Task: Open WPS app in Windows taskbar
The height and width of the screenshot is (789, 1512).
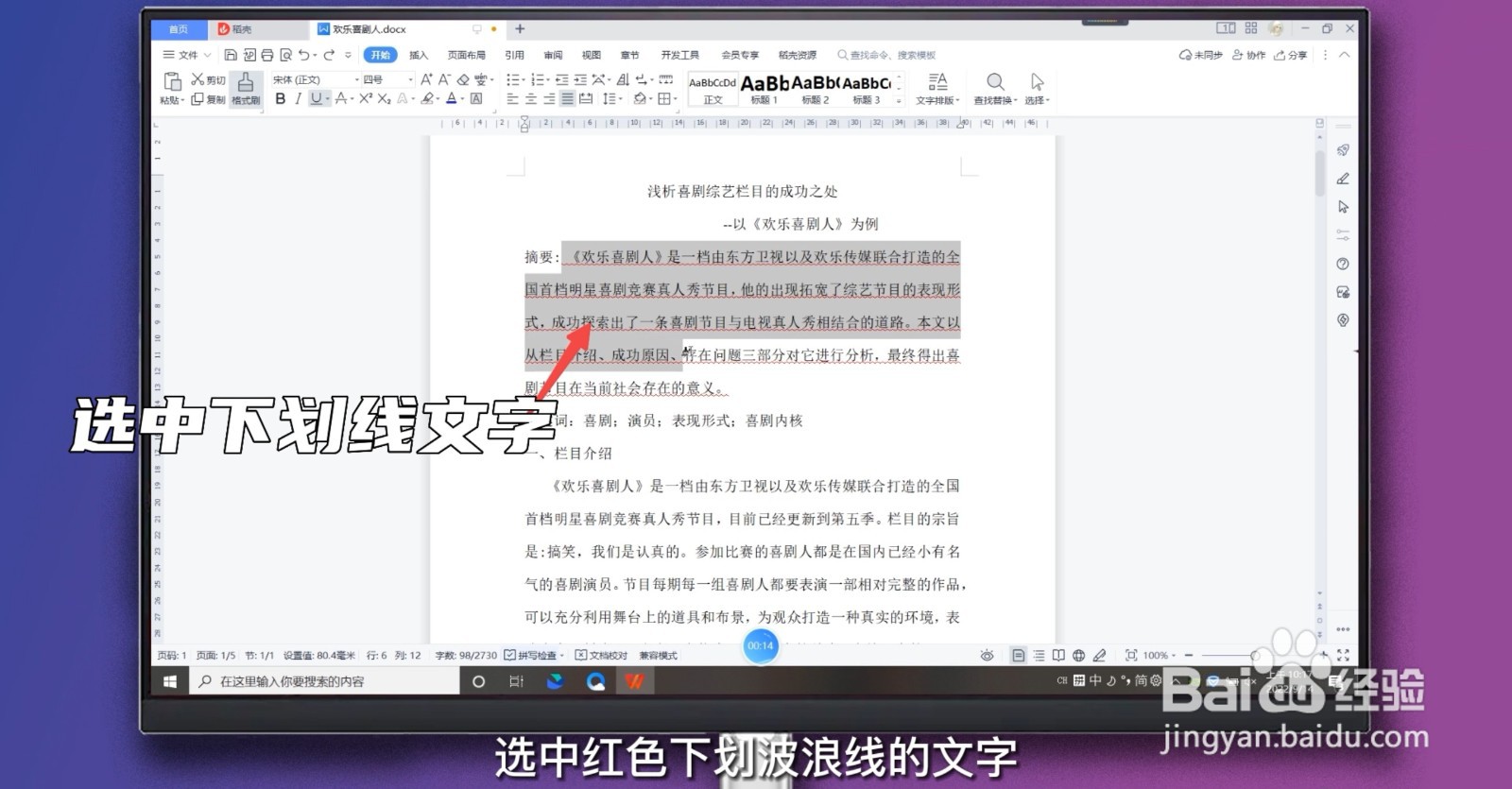Action: click(x=634, y=681)
